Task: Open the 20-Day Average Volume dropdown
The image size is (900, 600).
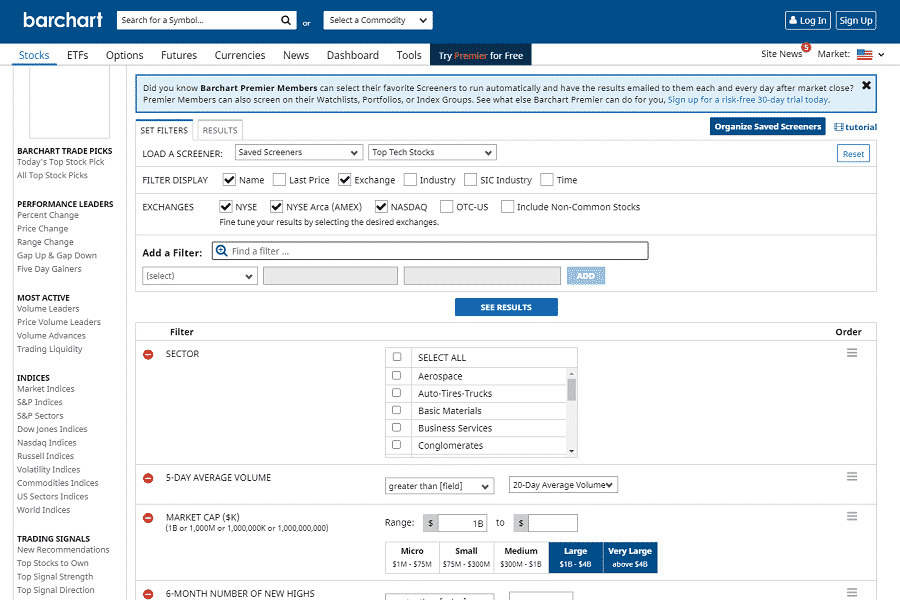Action: point(563,485)
